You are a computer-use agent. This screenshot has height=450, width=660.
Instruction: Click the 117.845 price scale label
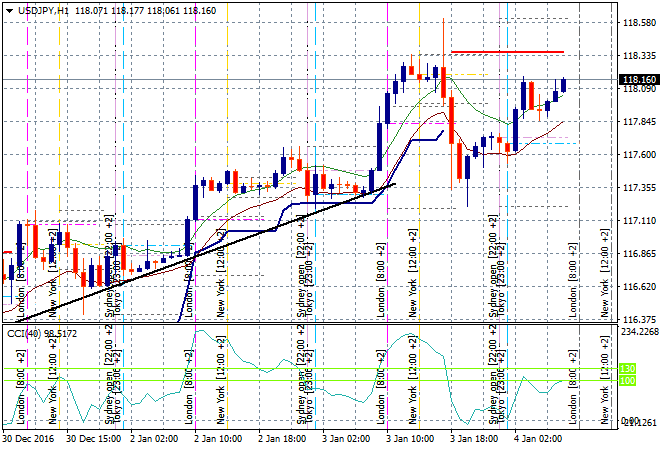tap(639, 122)
